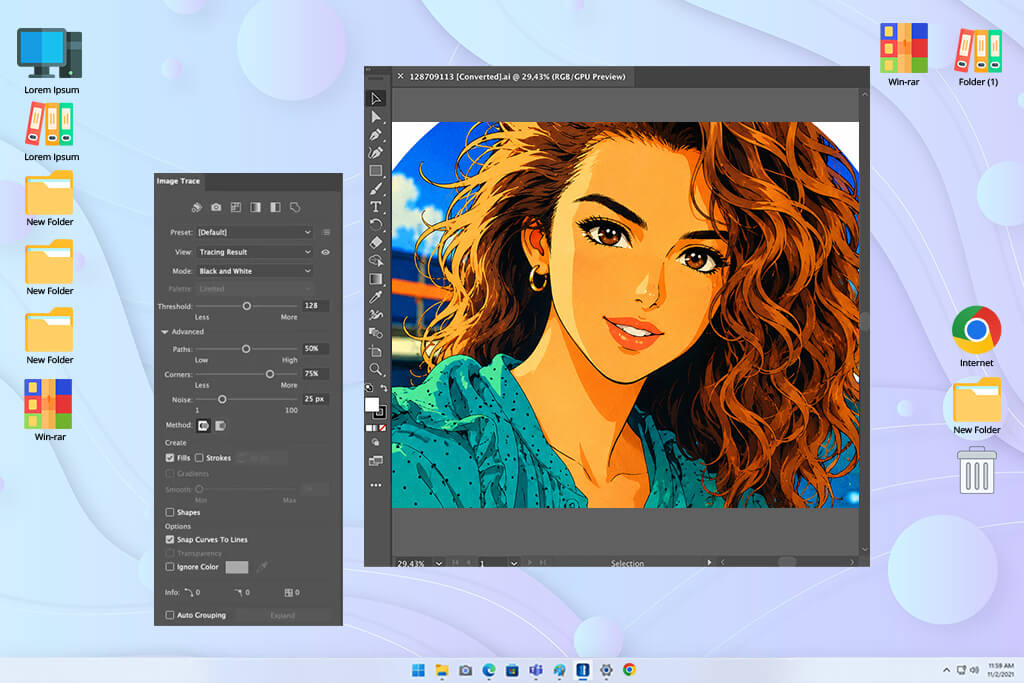Select the Zoom magnifier tool
The height and width of the screenshot is (683, 1024).
pos(376,370)
